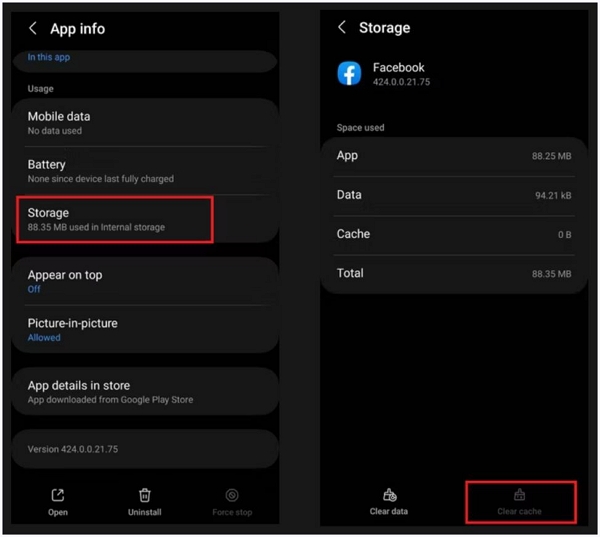This screenshot has width=600, height=537.
Task: Tap the Clear data icon
Action: tap(390, 495)
